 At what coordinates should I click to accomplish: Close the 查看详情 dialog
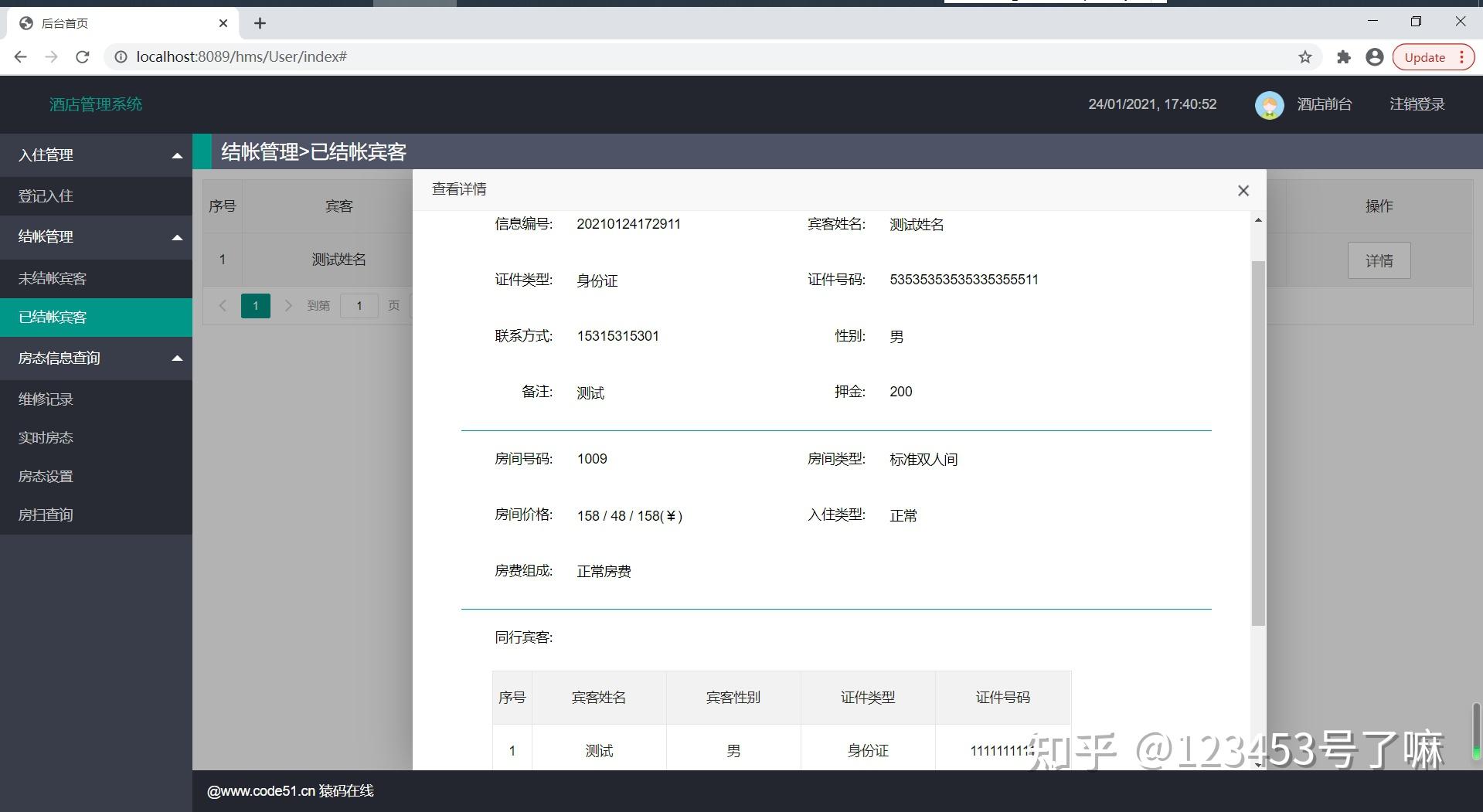tap(1243, 190)
